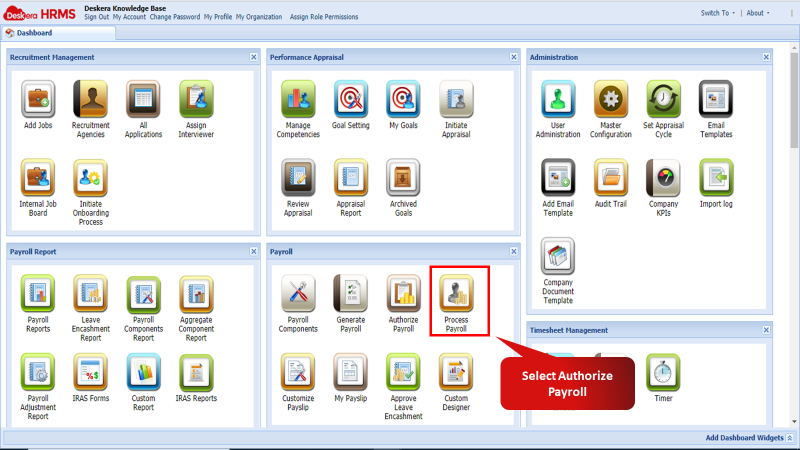
Task: Click the IRAS Forms icon
Action: (91, 372)
